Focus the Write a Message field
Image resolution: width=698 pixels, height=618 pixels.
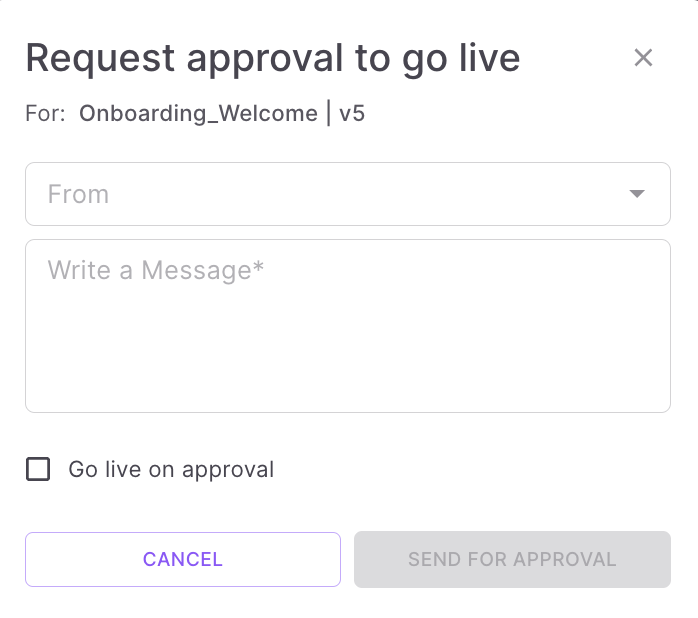click(x=347, y=325)
